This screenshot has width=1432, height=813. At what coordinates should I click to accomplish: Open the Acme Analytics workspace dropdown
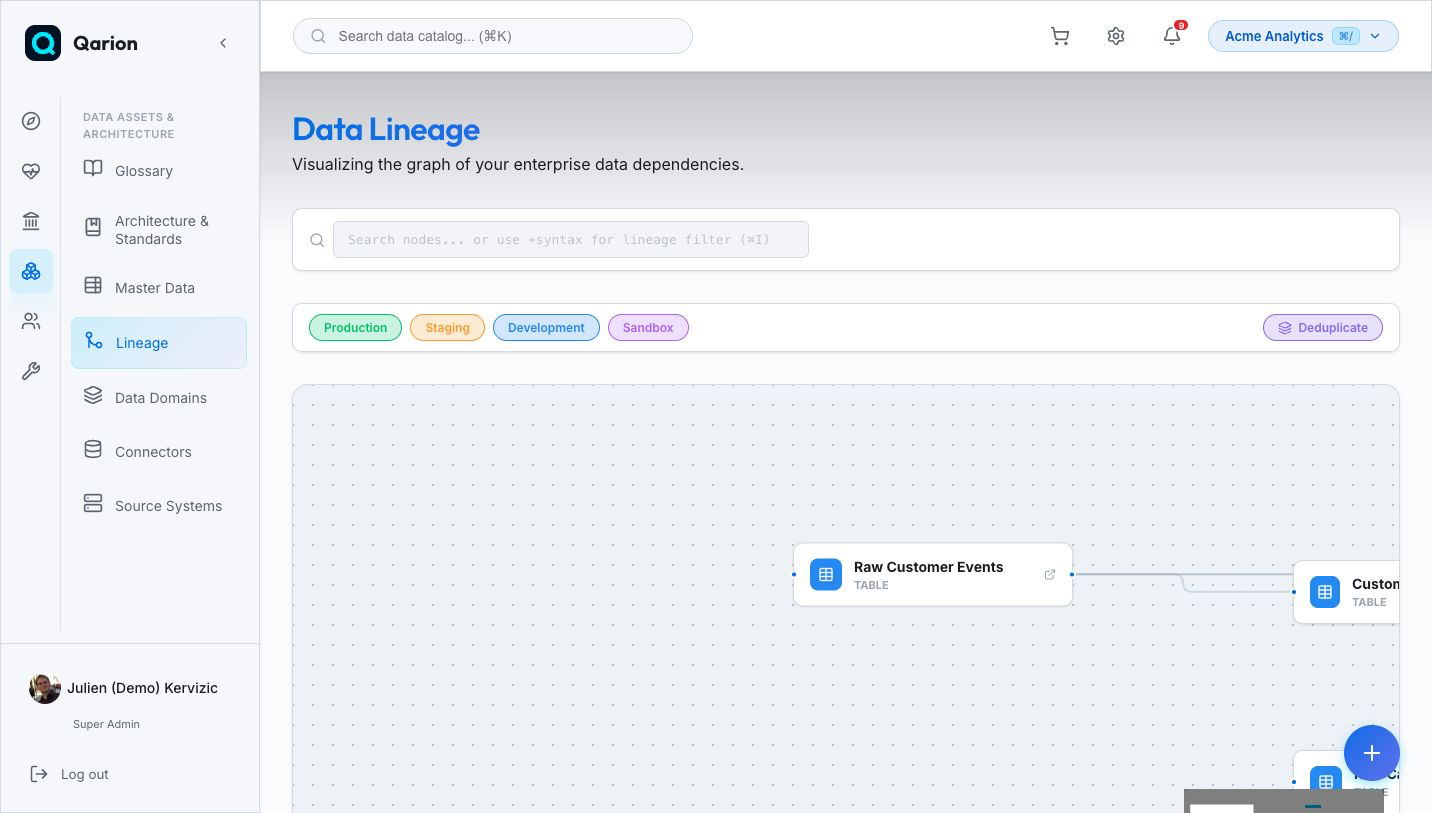point(1303,36)
